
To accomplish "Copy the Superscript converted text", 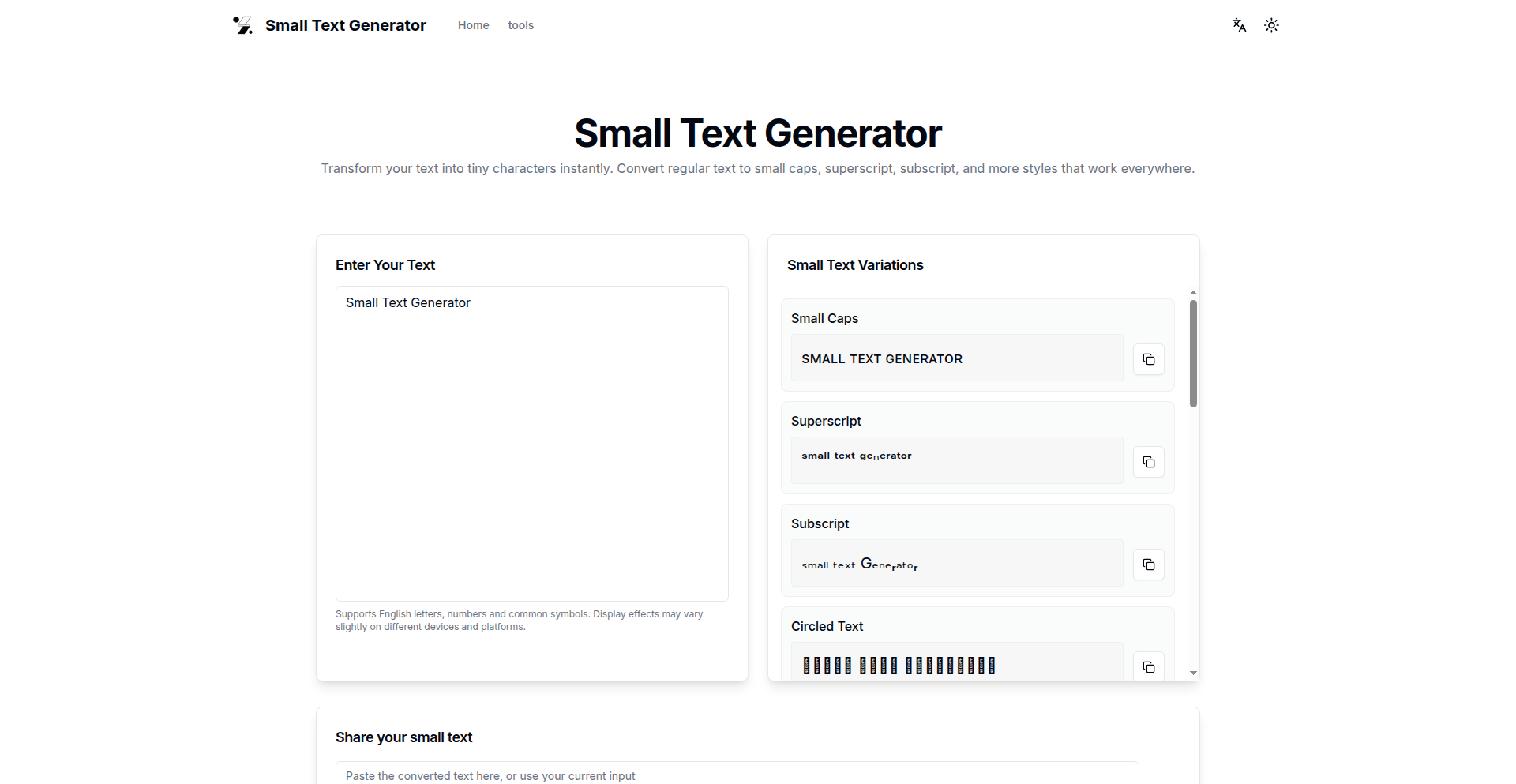I will tap(1148, 462).
